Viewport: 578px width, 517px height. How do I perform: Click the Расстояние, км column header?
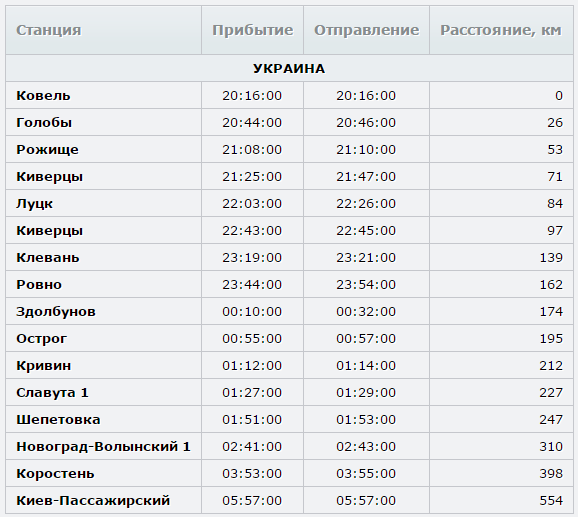(x=501, y=30)
